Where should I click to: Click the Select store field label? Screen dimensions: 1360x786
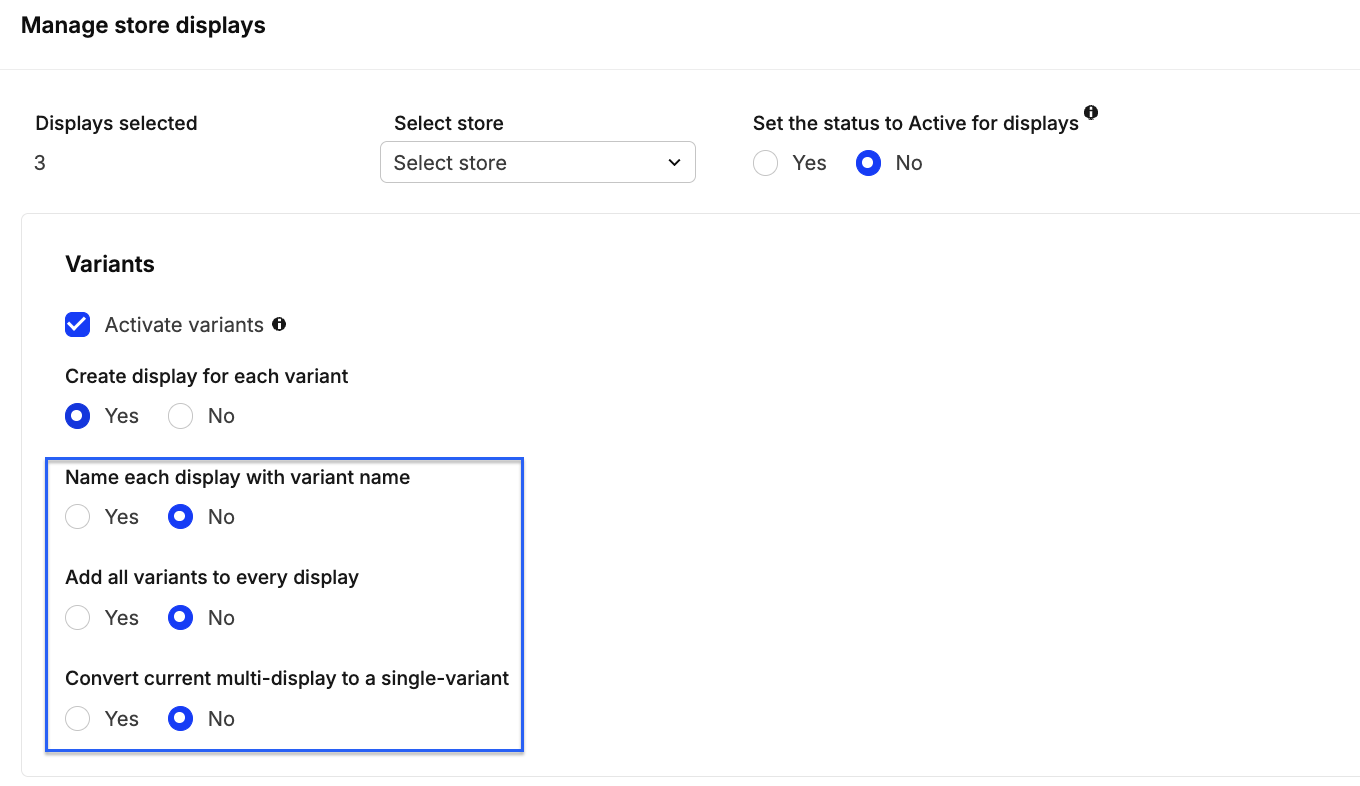(448, 123)
